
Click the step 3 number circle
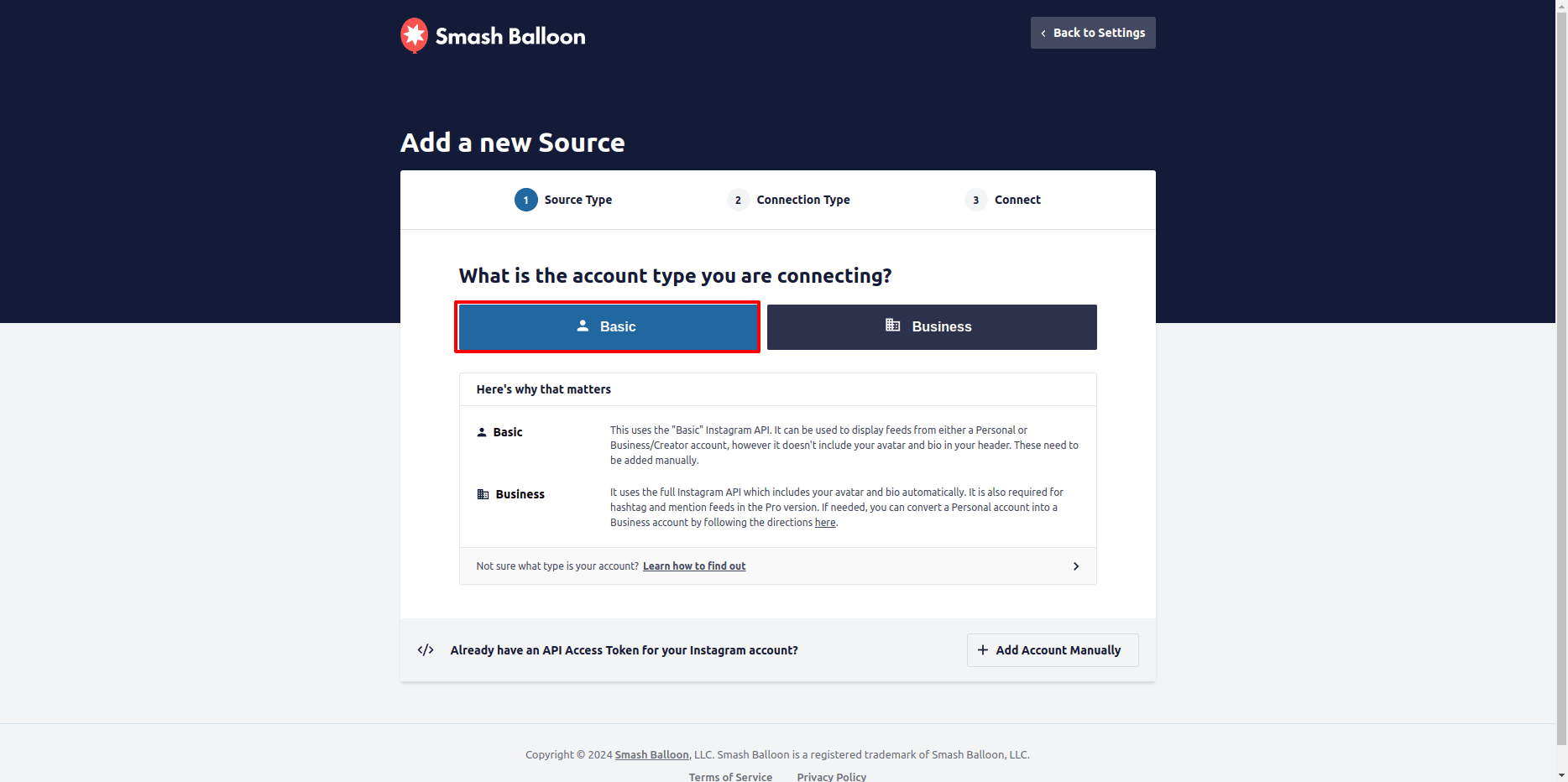pos(975,200)
